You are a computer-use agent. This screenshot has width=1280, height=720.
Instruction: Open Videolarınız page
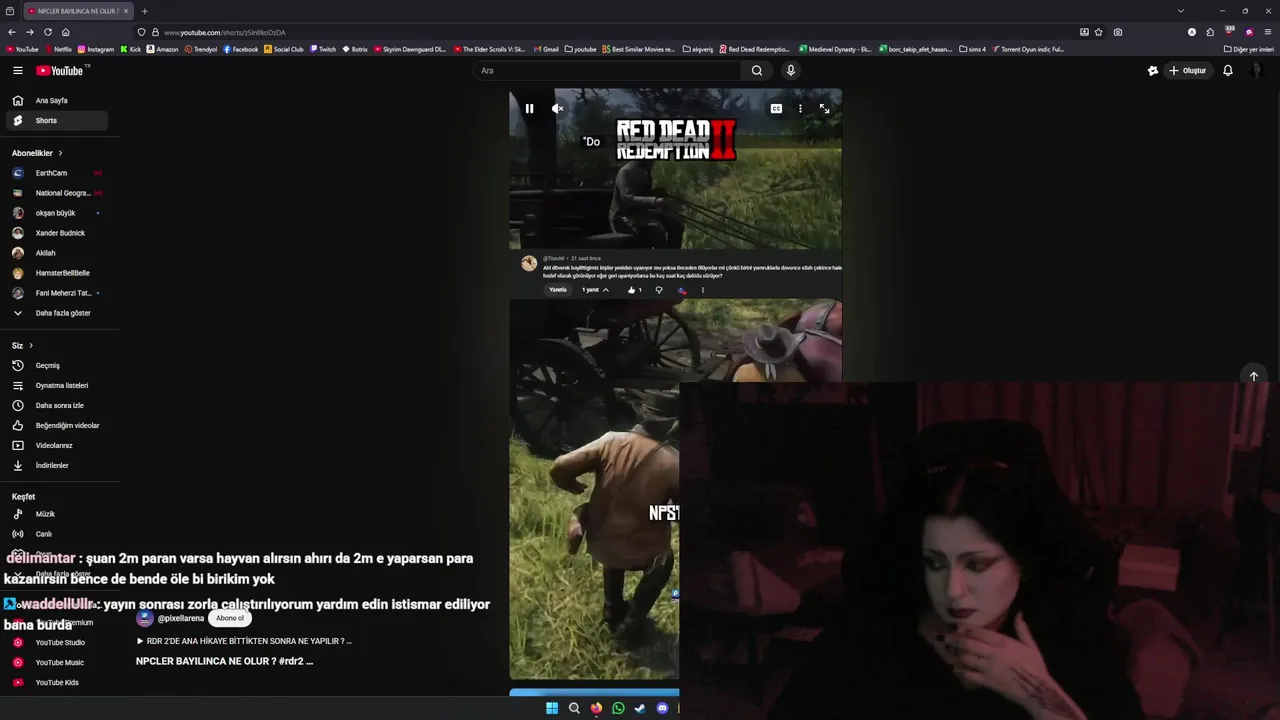click(56, 445)
